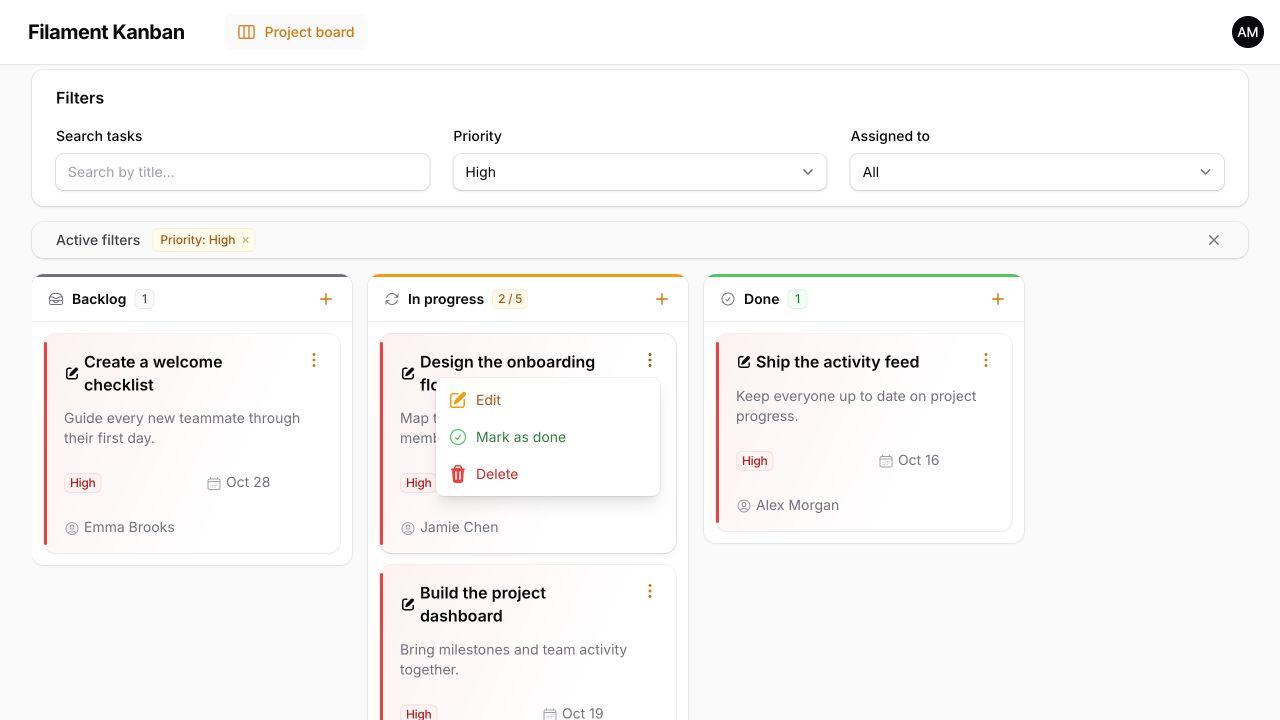1280x720 pixels.
Task: Click the Oct 28 due date
Action: click(248, 482)
